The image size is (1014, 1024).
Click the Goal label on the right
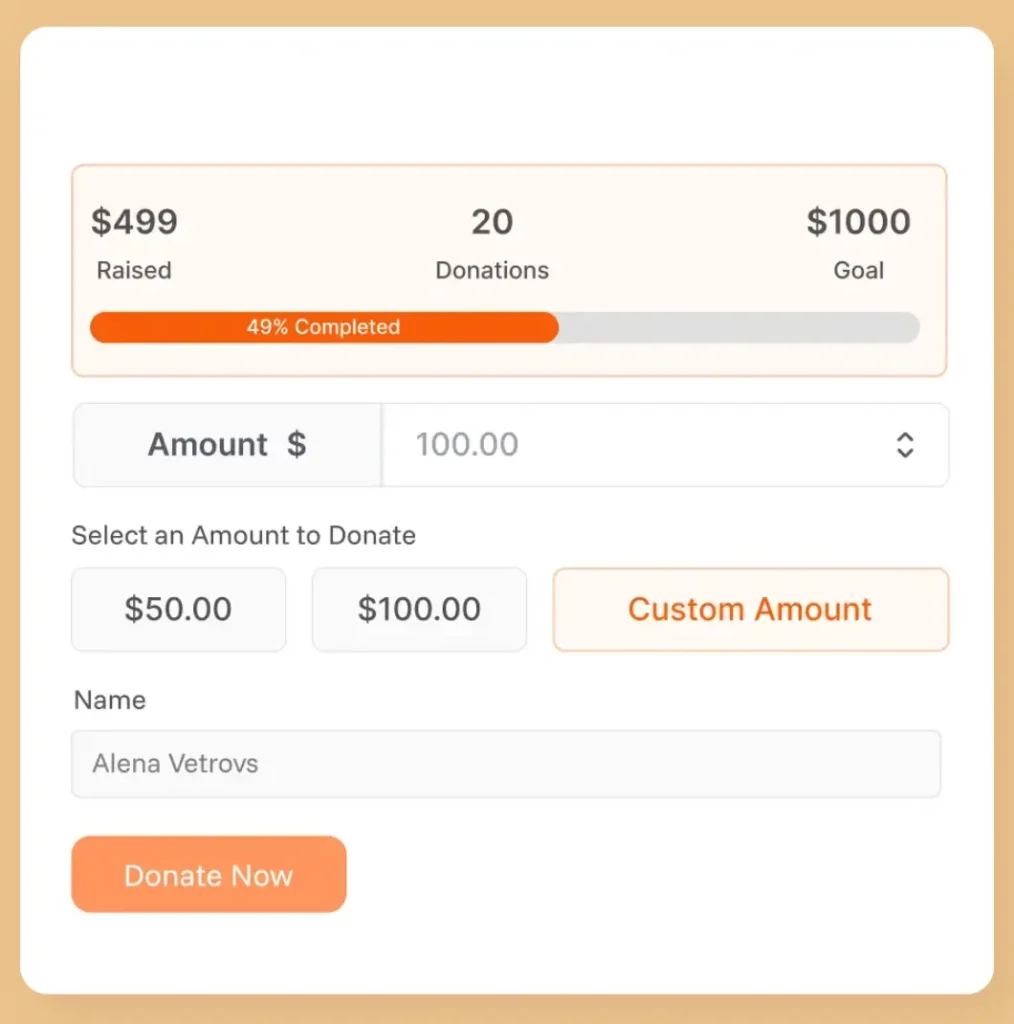click(860, 270)
